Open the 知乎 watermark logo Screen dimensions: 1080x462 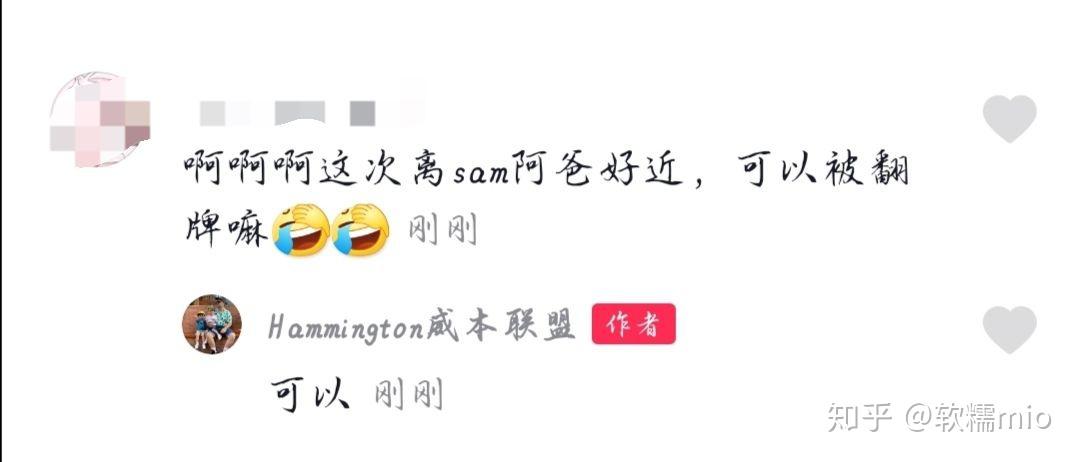pos(860,418)
